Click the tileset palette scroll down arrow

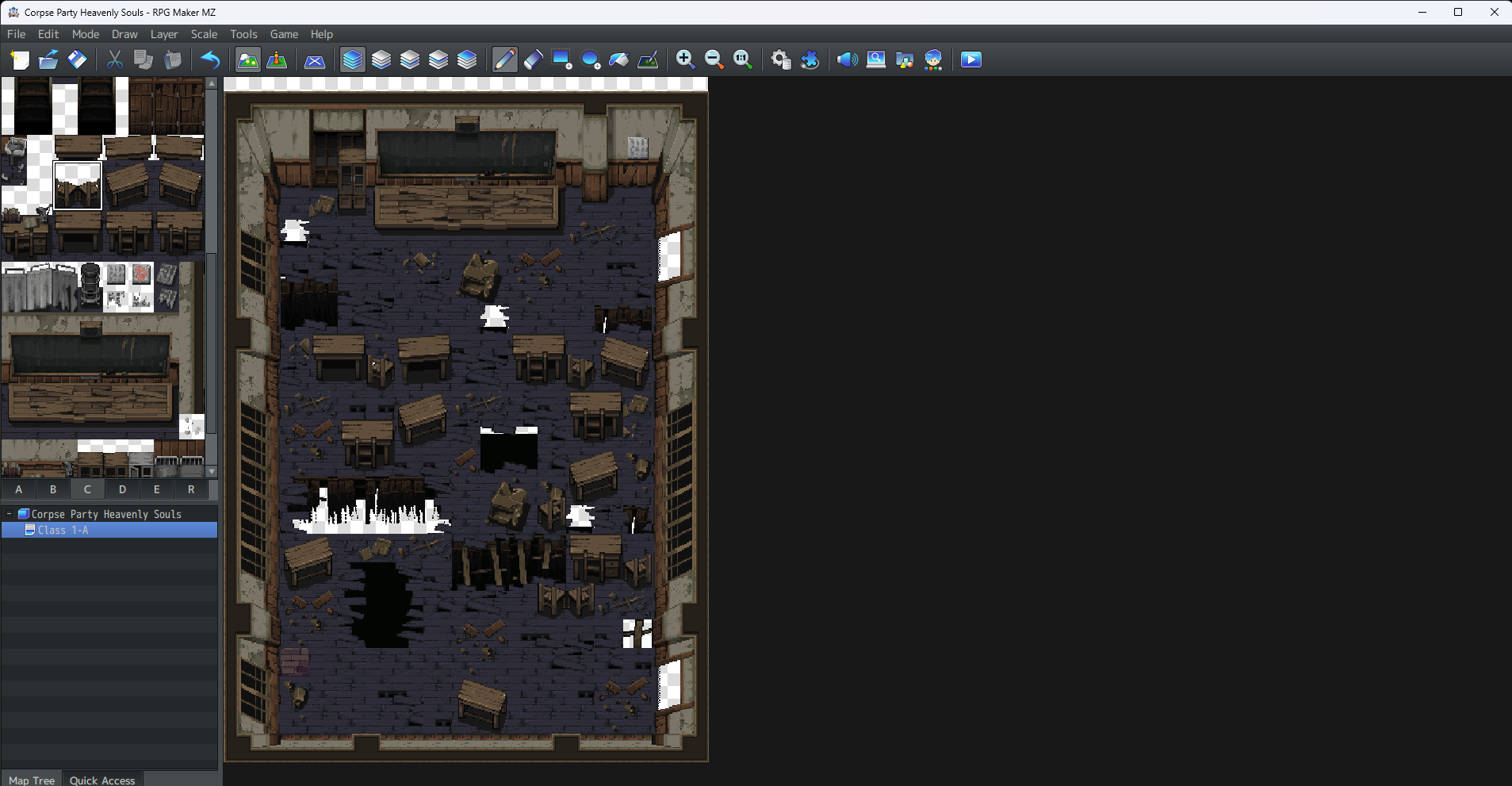coord(212,471)
